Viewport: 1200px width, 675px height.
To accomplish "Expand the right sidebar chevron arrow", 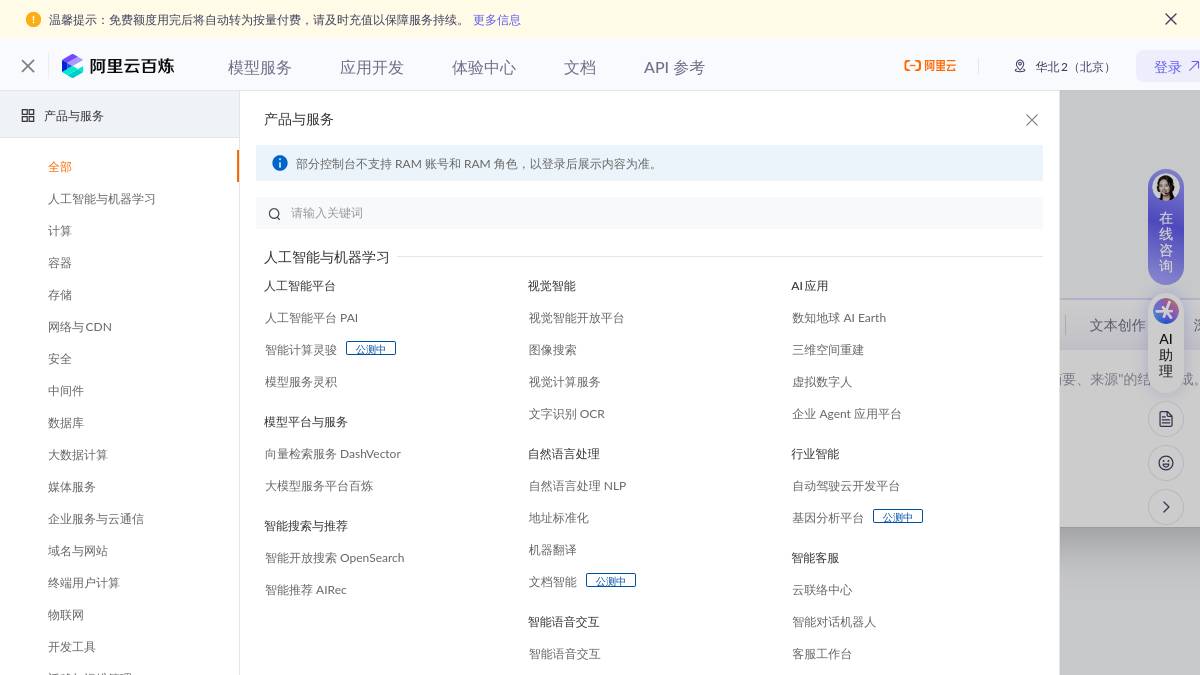I will pyautogui.click(x=1166, y=507).
